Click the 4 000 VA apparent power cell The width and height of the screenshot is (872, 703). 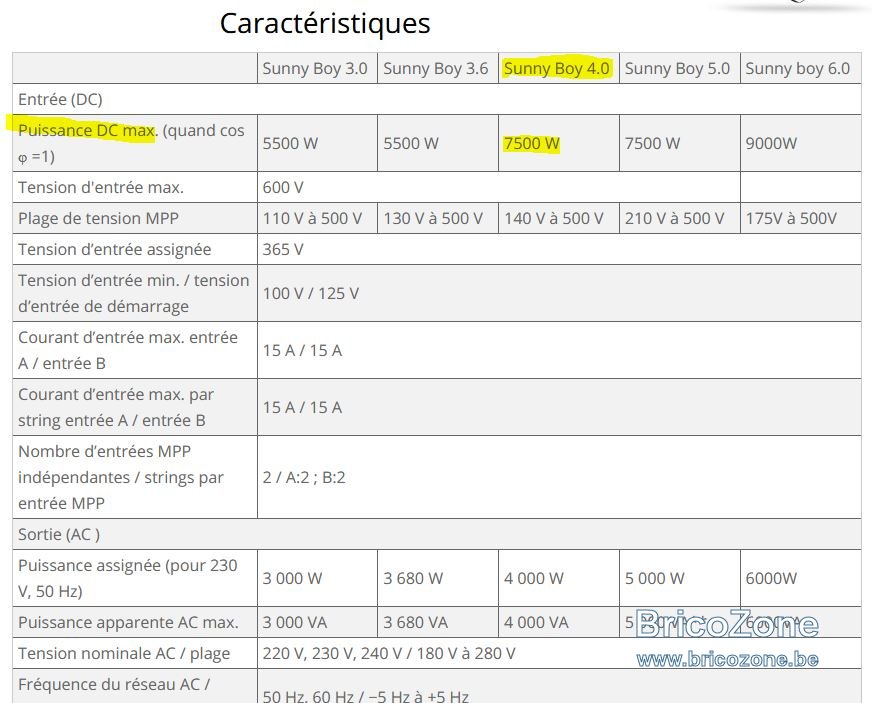[x=536, y=622]
